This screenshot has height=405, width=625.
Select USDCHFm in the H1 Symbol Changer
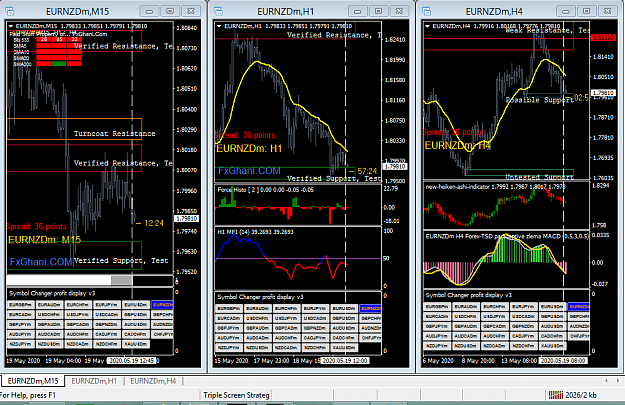[258, 318]
